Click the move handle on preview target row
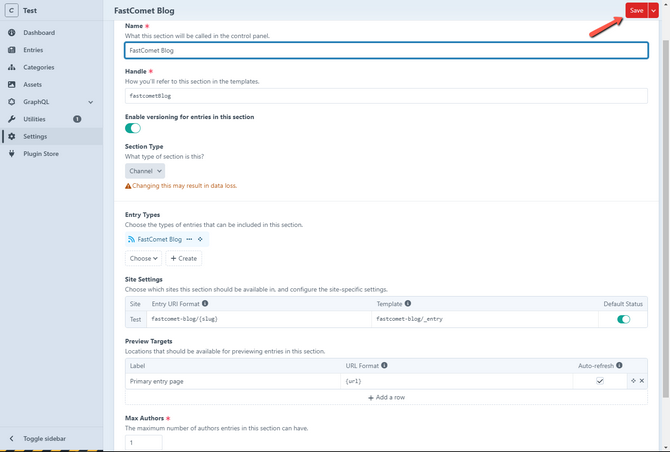The width and height of the screenshot is (670, 452). tap(633, 381)
